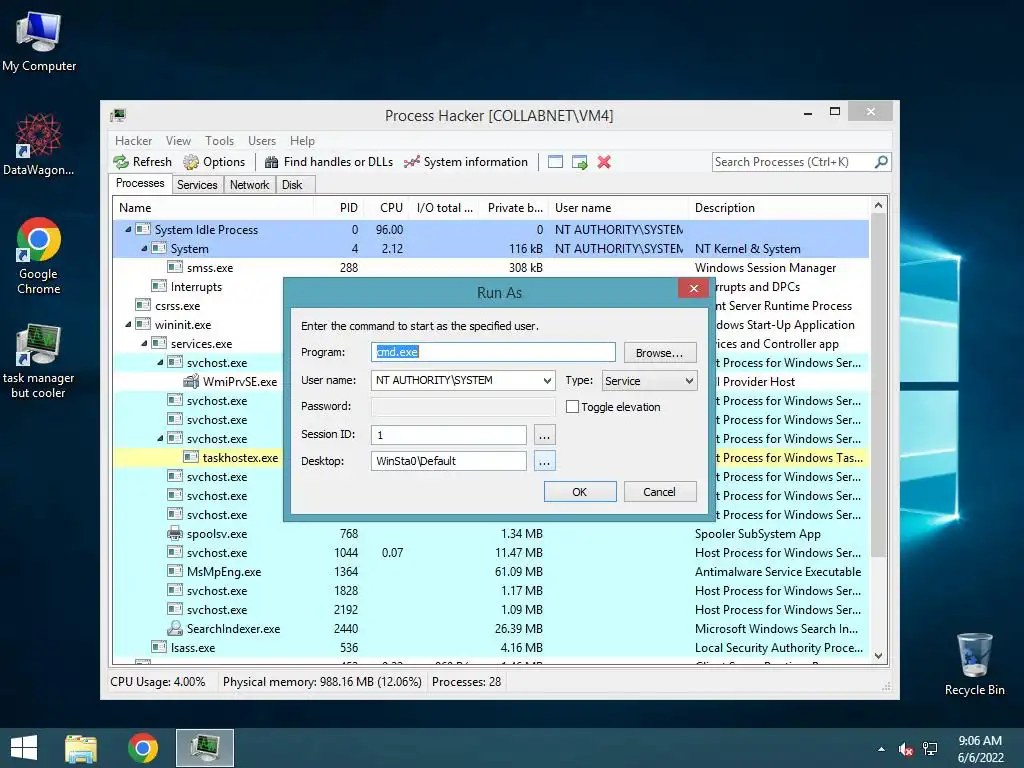Viewport: 1024px width, 768px height.
Task: Click the Process Hacker taskbar button
Action: 204,748
